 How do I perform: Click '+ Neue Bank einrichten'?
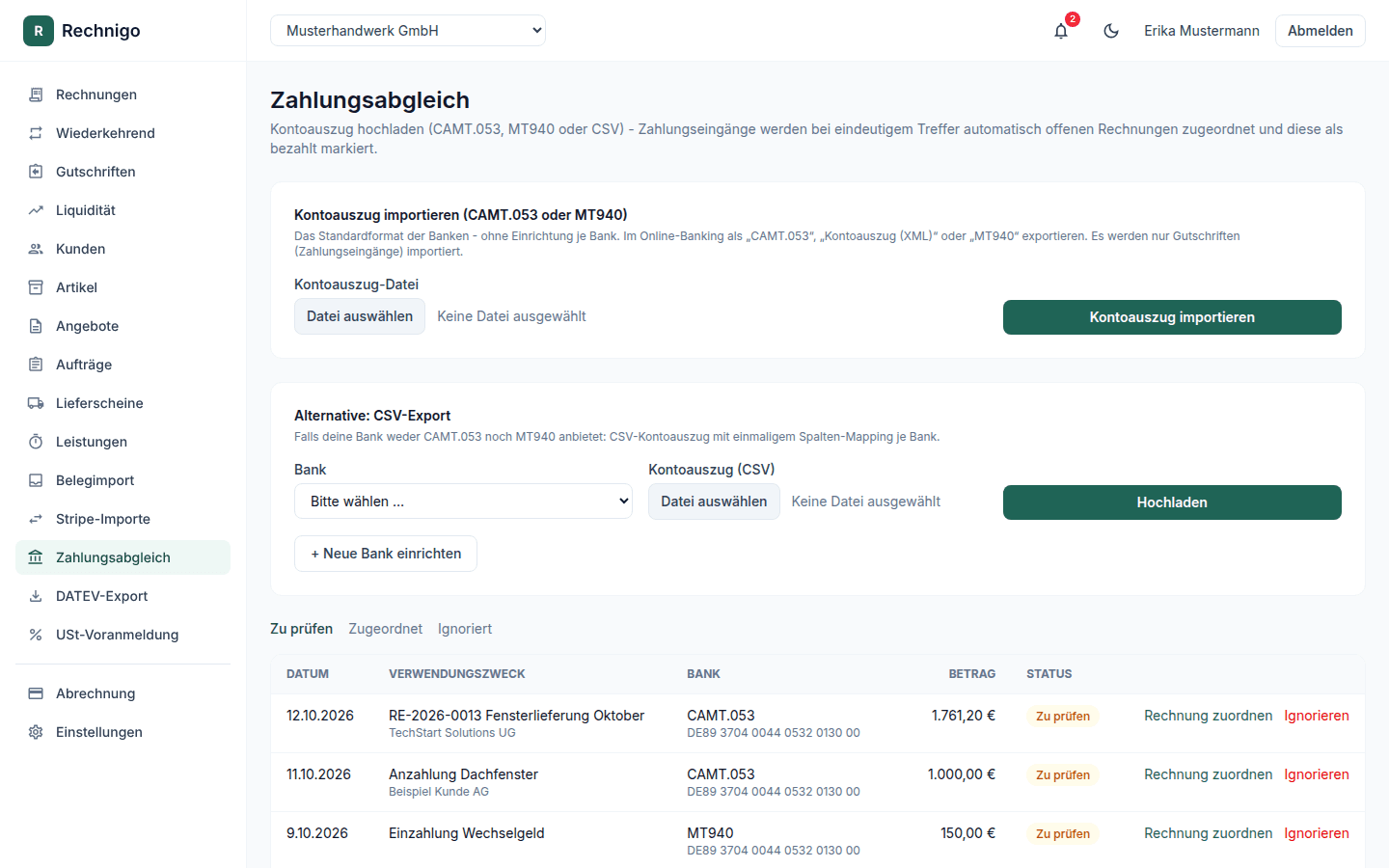pyautogui.click(x=386, y=554)
